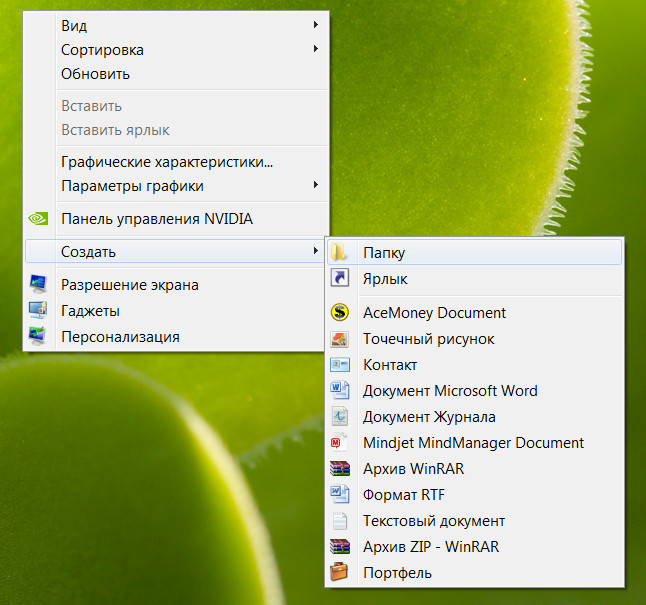Click the RTF document icon beside Формат RTF
The width and height of the screenshot is (646, 605).
click(340, 495)
